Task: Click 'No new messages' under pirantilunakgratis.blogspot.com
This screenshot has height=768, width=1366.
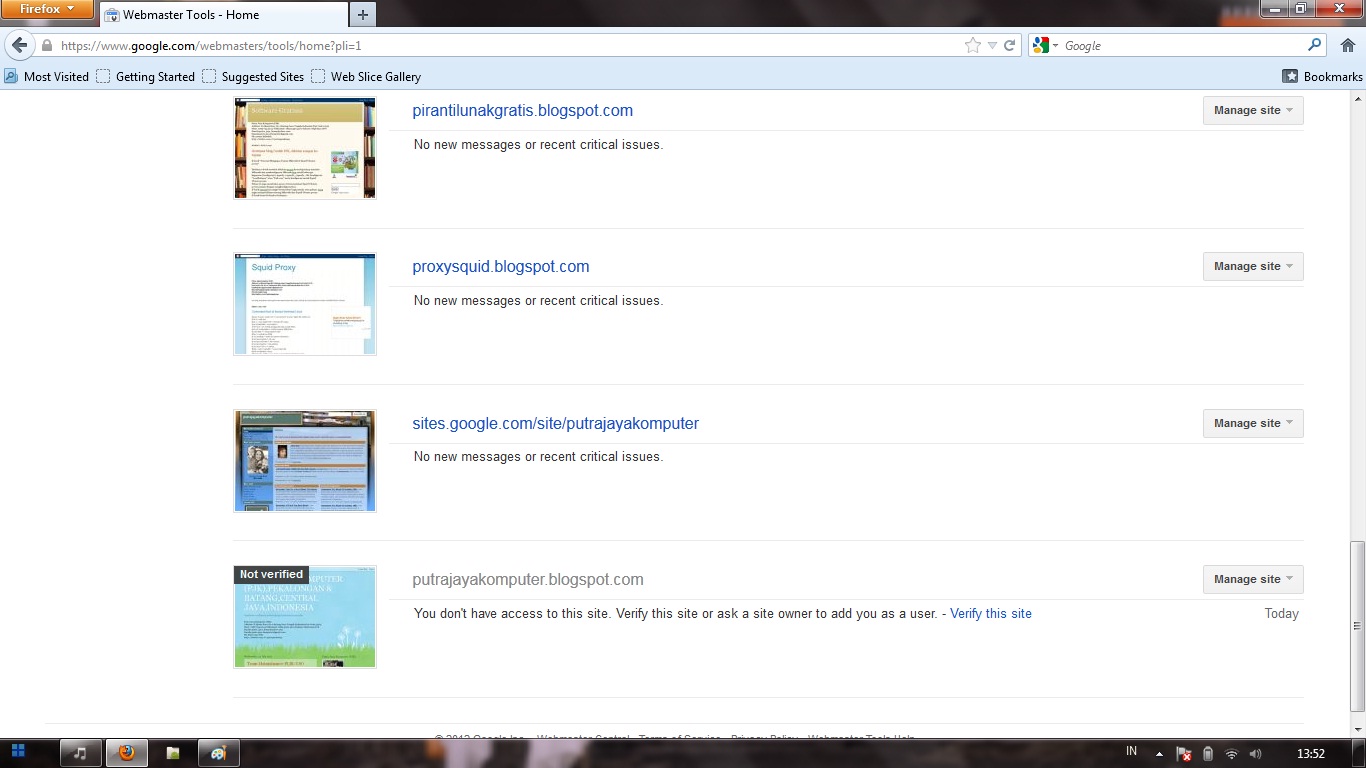Action: (538, 145)
